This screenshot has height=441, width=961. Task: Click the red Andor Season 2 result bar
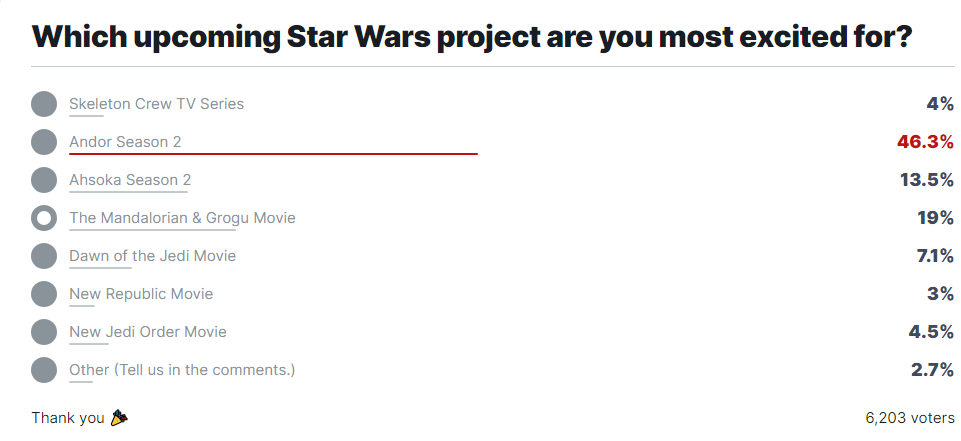(273, 154)
